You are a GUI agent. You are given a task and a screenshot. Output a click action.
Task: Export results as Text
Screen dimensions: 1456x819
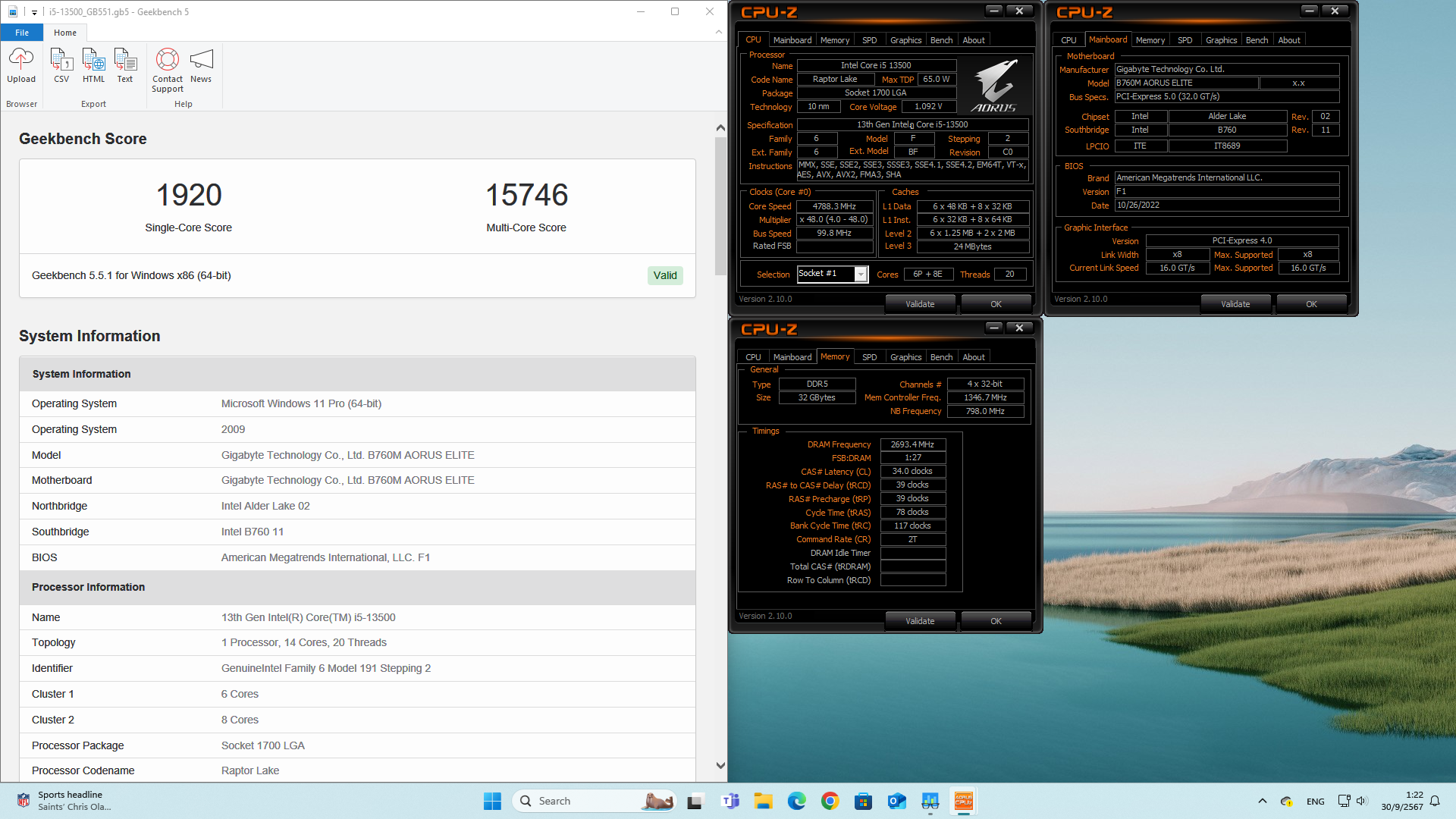point(125,66)
